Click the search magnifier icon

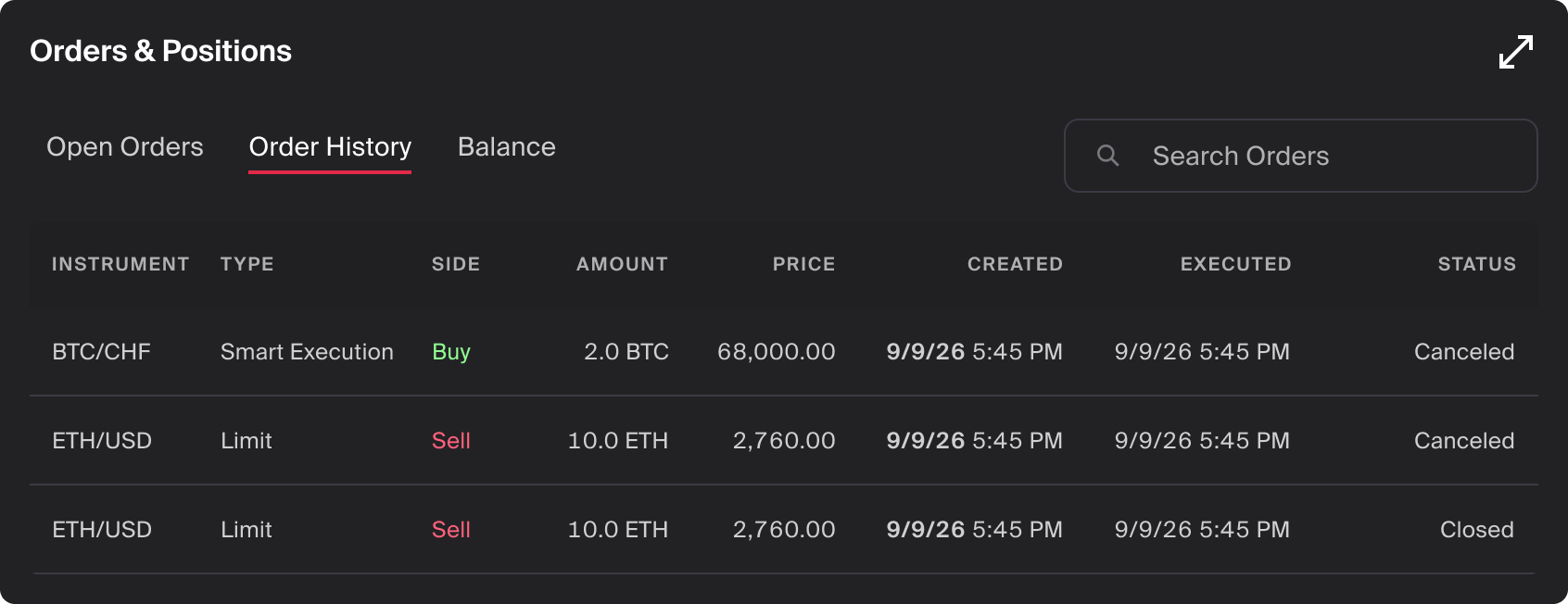pos(1107,156)
